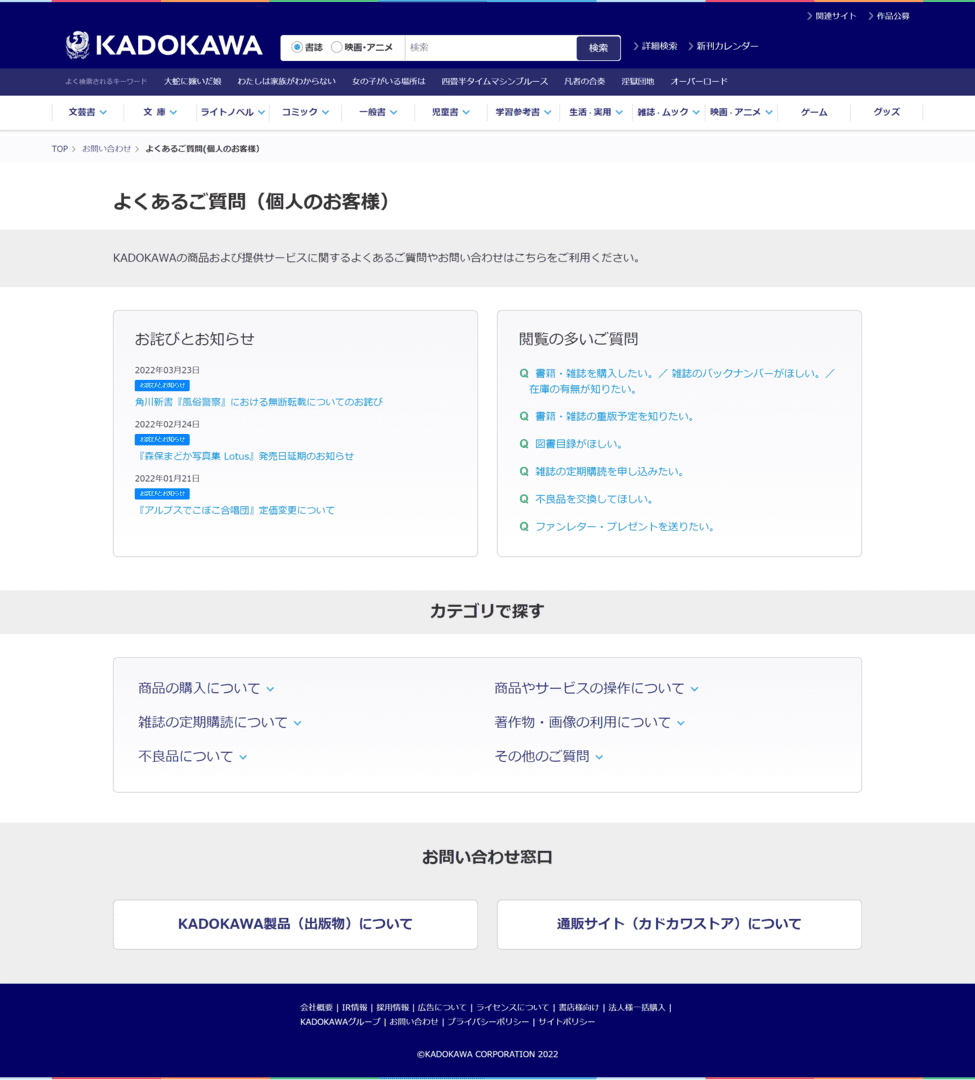Expand the ライトノベル menu

pos(233,112)
